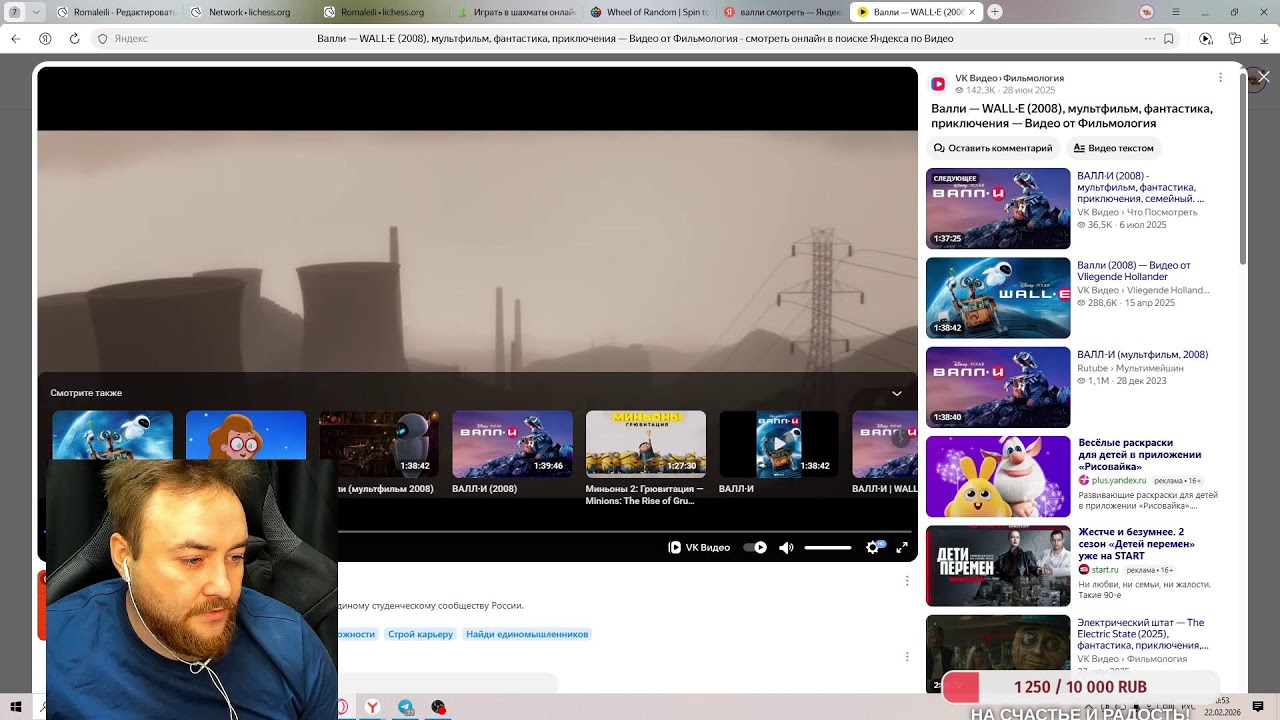Image resolution: width=1280 pixels, height=720 pixels.
Task: Go back using the browser back arrow
Action: pos(17,39)
